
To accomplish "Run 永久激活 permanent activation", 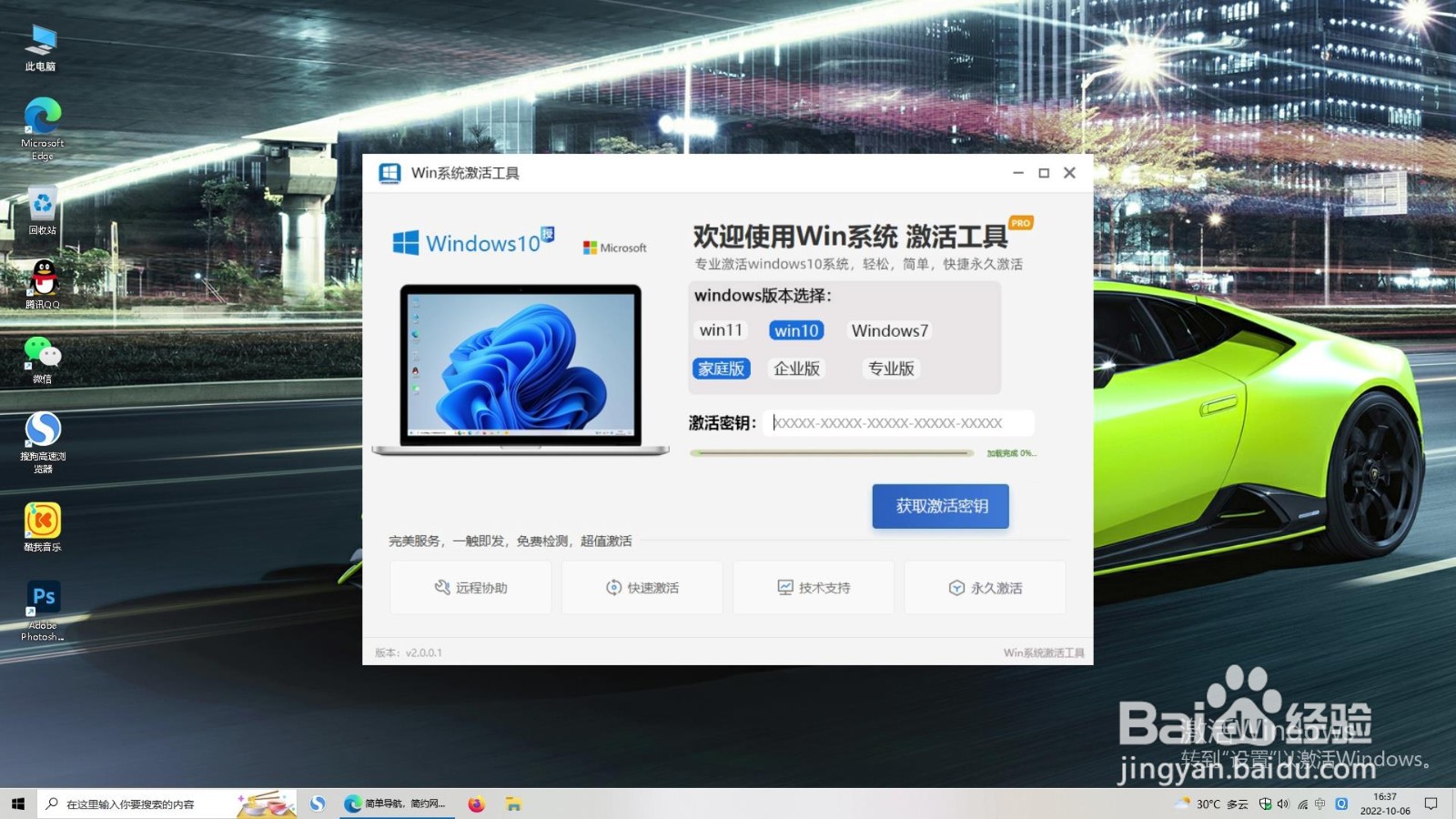I will 986,588.
